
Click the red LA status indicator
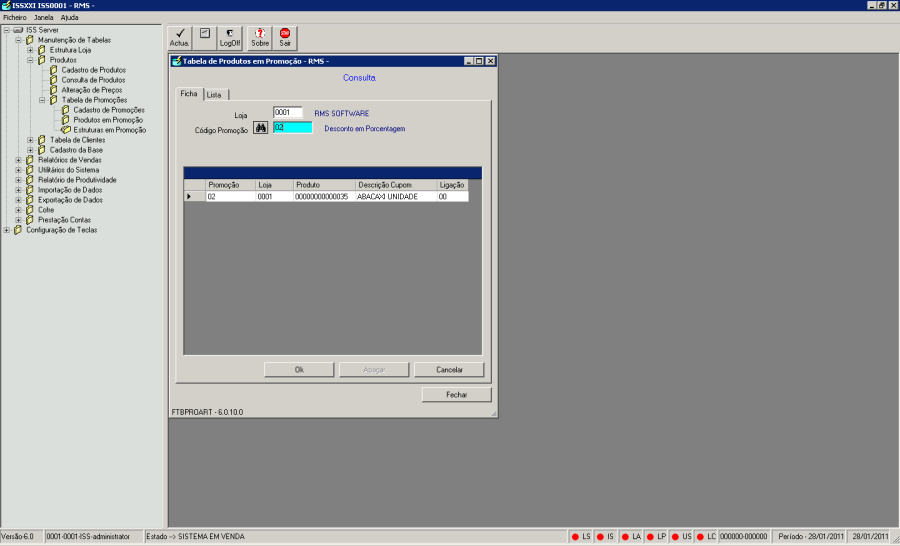pos(625,537)
